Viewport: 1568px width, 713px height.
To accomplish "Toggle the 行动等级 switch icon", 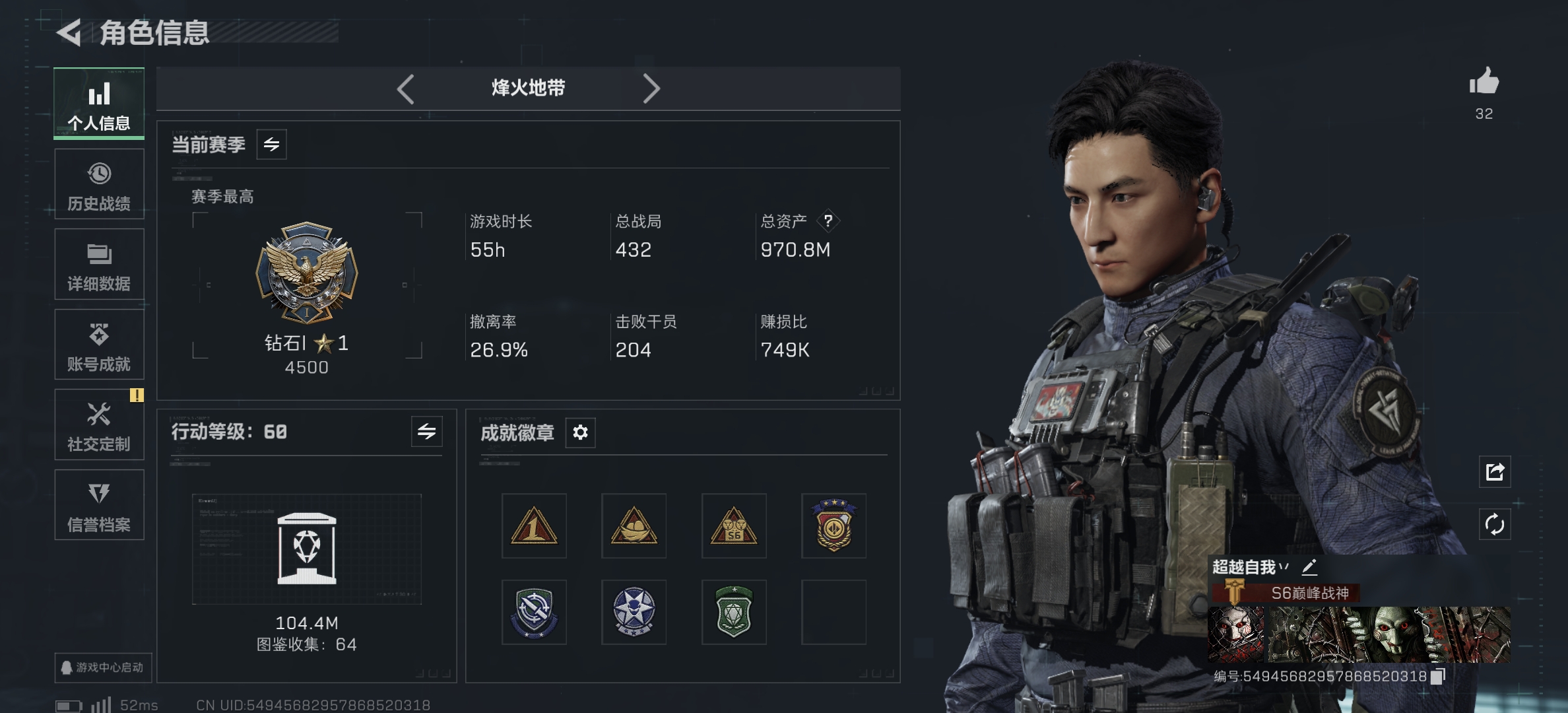I will coord(426,432).
